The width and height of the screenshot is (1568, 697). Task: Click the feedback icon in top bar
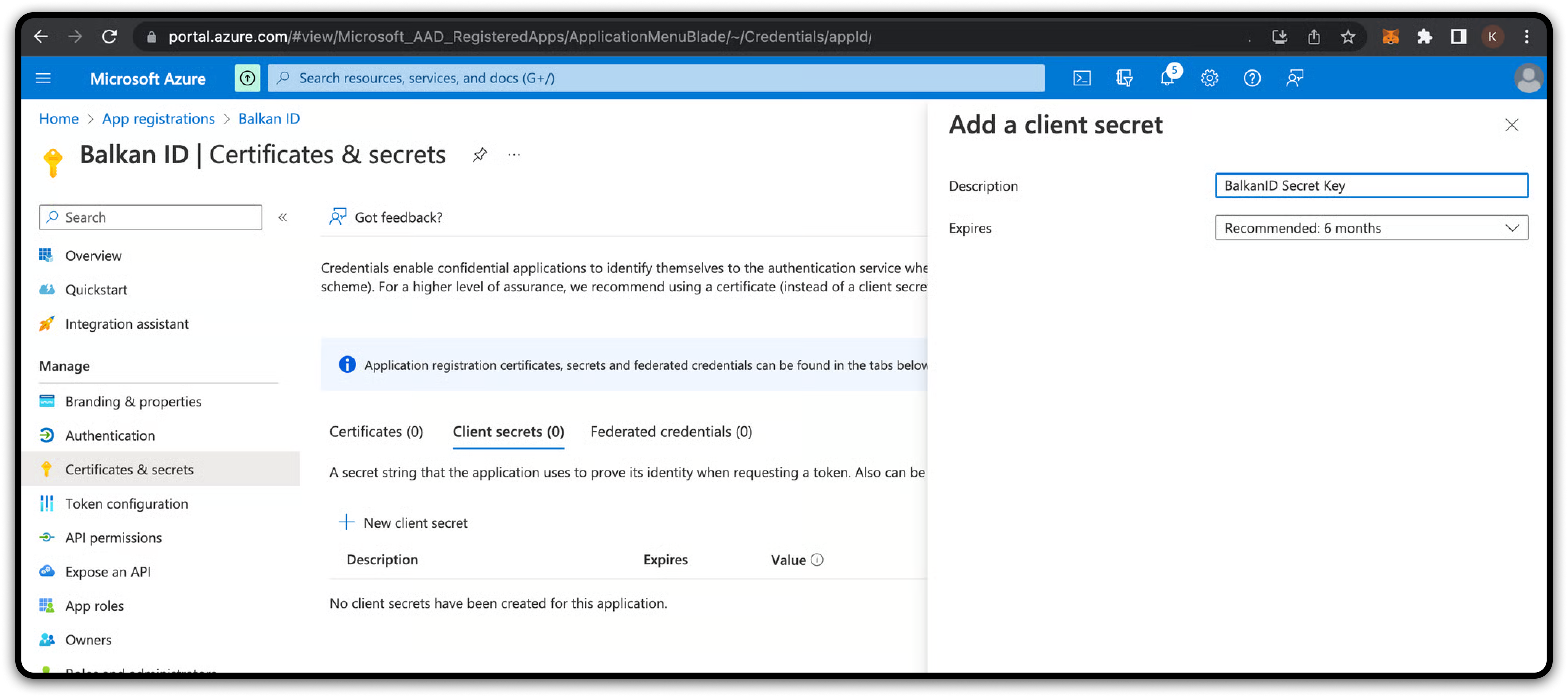coord(1295,78)
